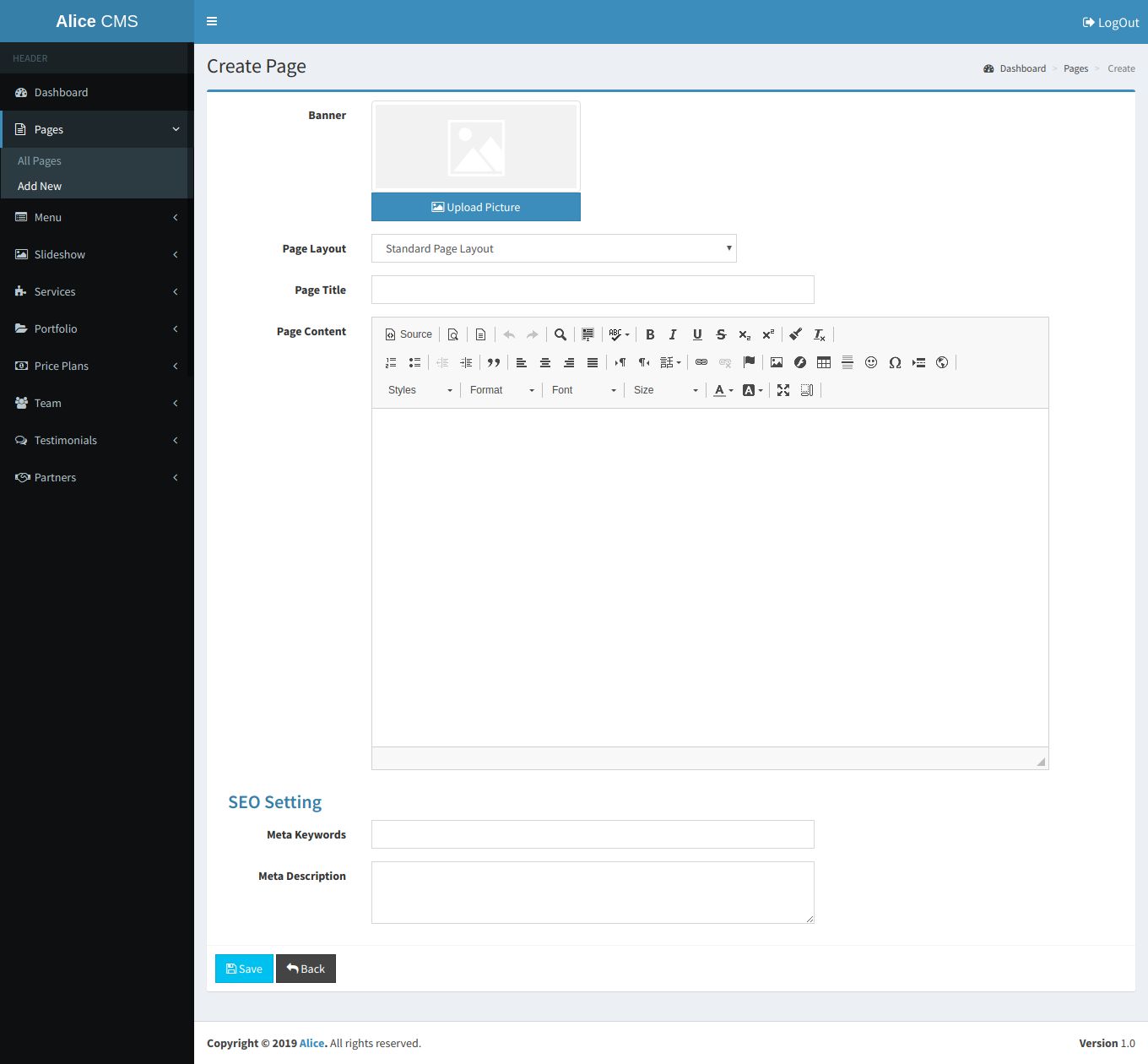Image resolution: width=1148 pixels, height=1064 pixels.
Task: Toggle block quote formatting
Action: pyautogui.click(x=494, y=362)
